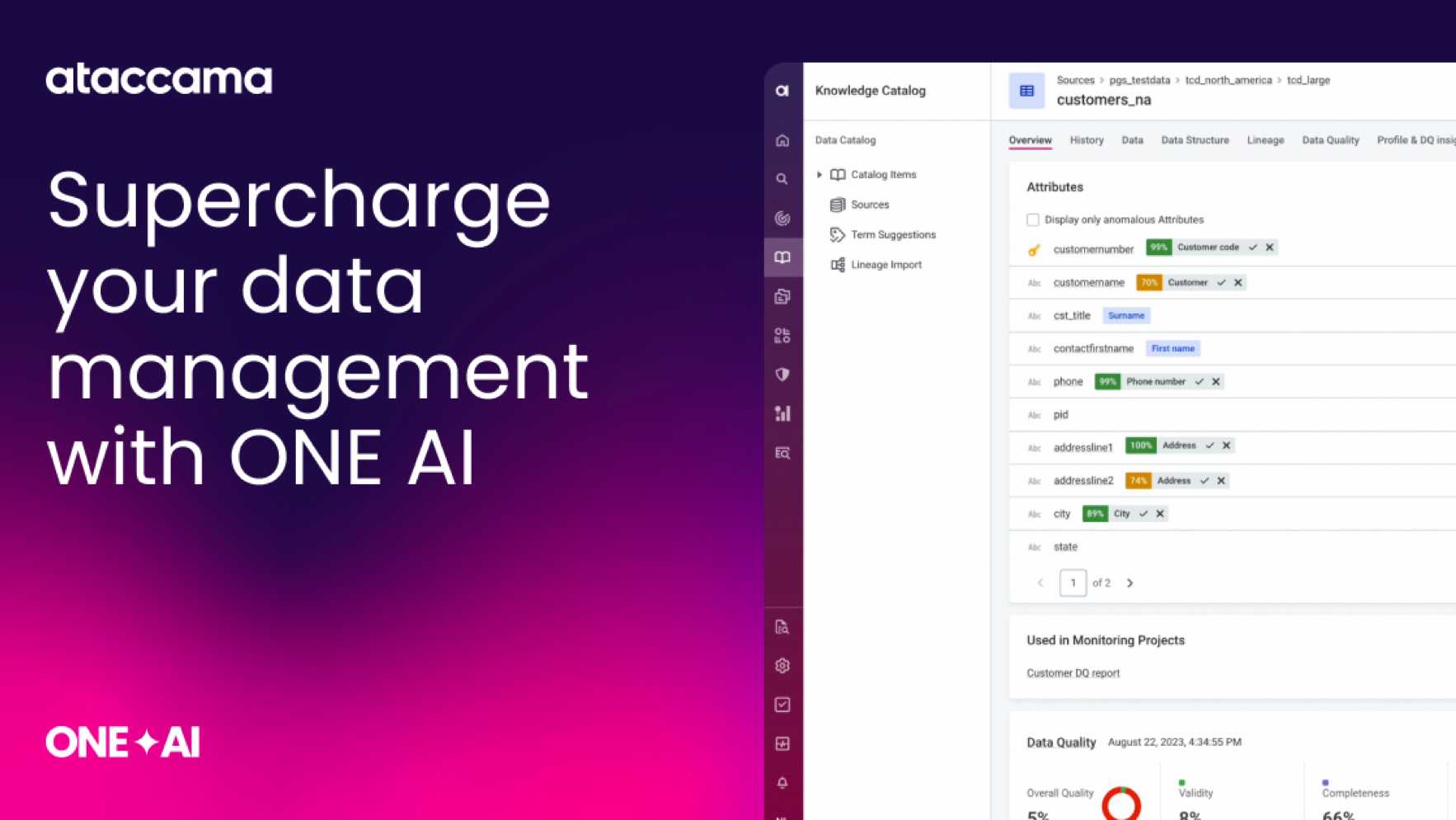
Task: Select the Search icon in the left sidebar
Action: click(x=782, y=179)
